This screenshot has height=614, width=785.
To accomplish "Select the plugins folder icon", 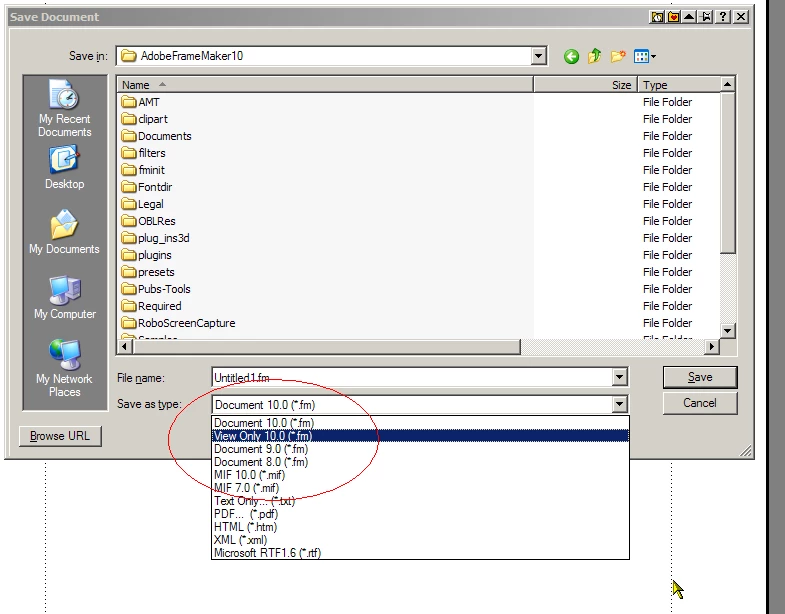I will (129, 255).
